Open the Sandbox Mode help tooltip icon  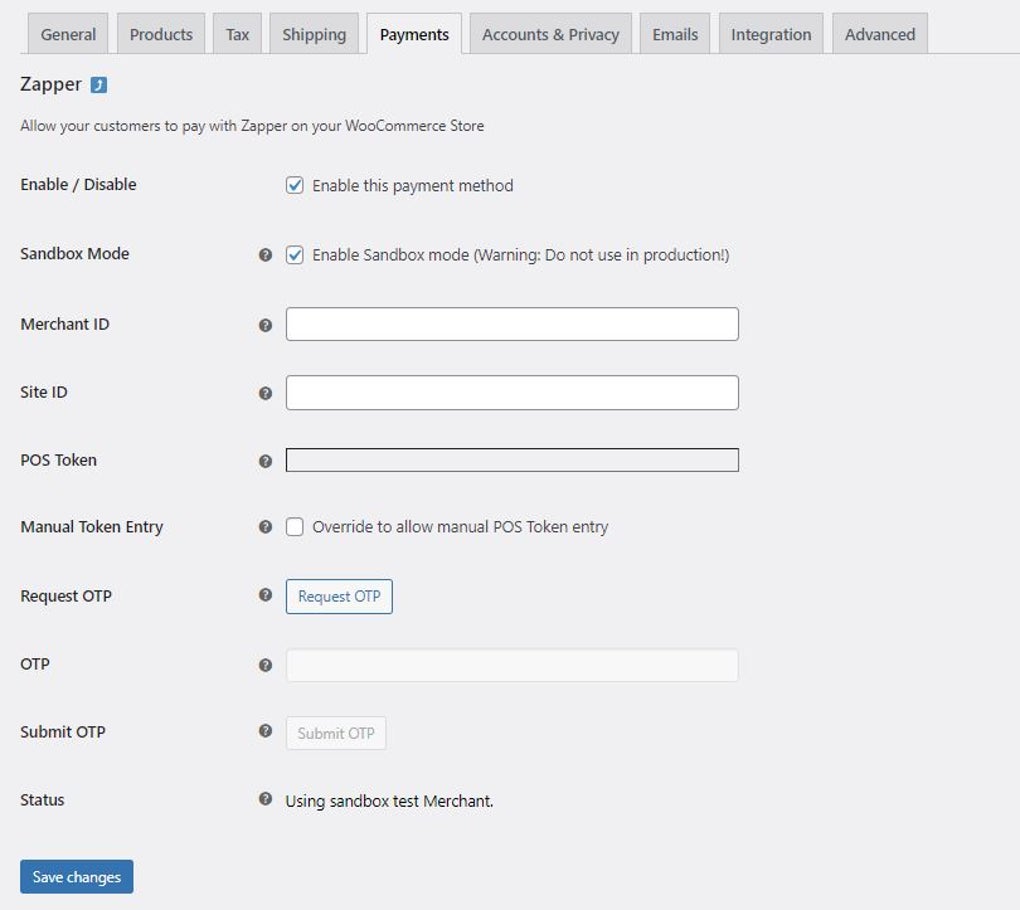point(264,254)
